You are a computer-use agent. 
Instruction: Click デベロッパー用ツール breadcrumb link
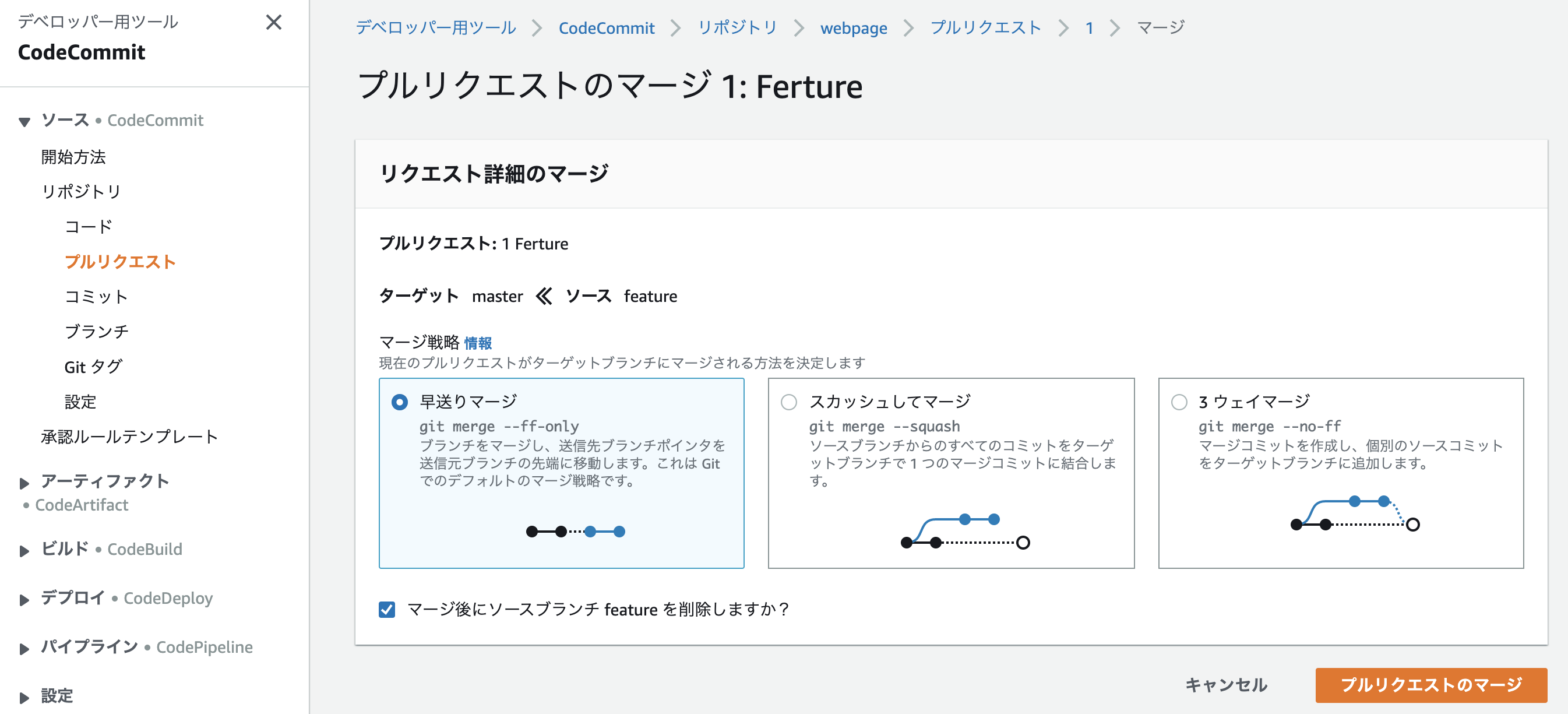click(x=436, y=27)
